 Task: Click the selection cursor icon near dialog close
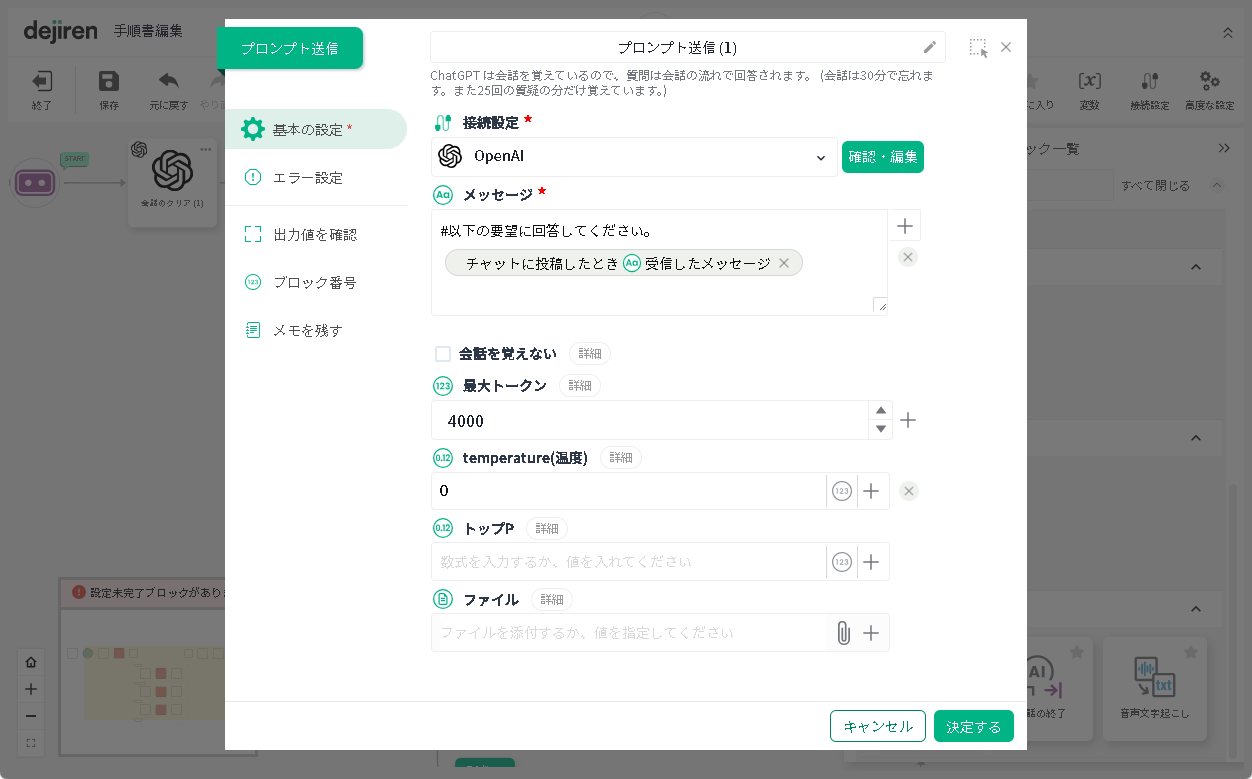(978, 48)
